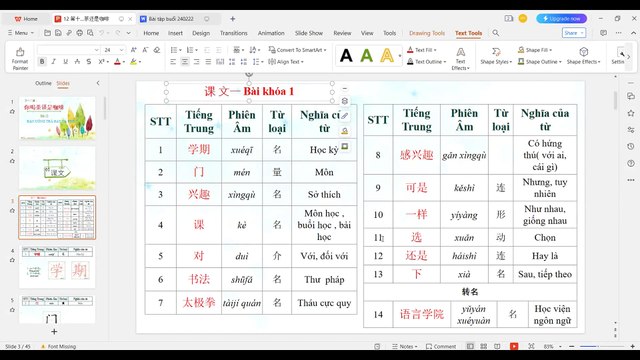
Task: Open superscript options dropdown
Action: pyautogui.click(x=107, y=62)
